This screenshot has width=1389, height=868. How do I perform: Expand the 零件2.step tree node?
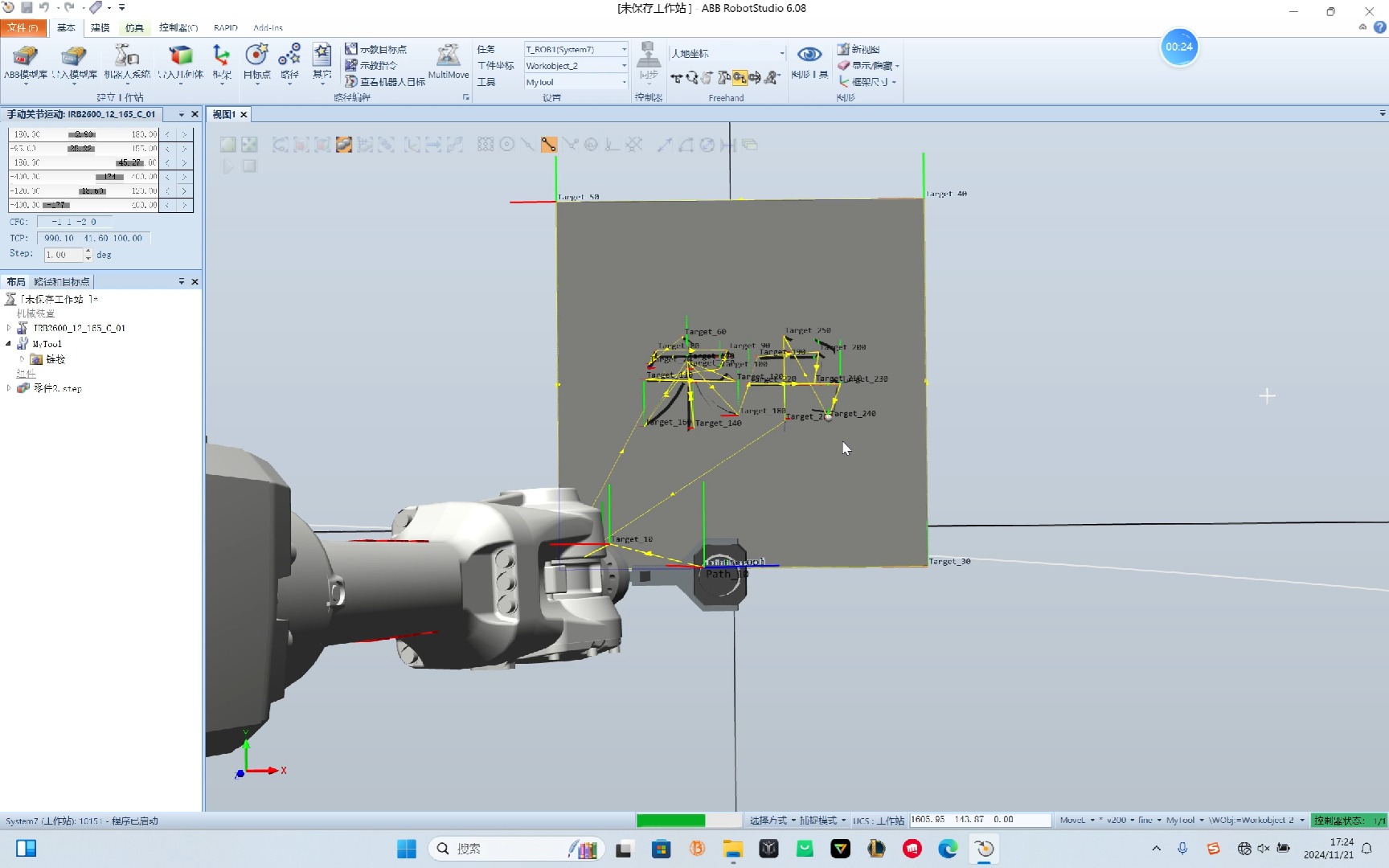click(9, 387)
